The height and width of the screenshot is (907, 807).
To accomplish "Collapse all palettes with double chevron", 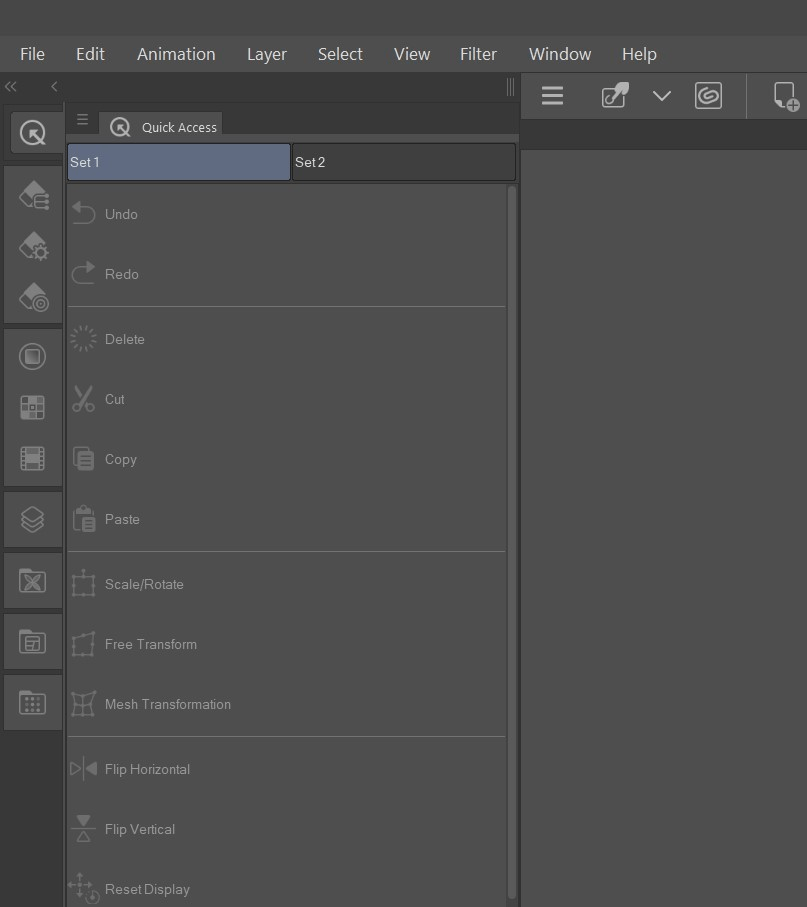I will click(11, 87).
